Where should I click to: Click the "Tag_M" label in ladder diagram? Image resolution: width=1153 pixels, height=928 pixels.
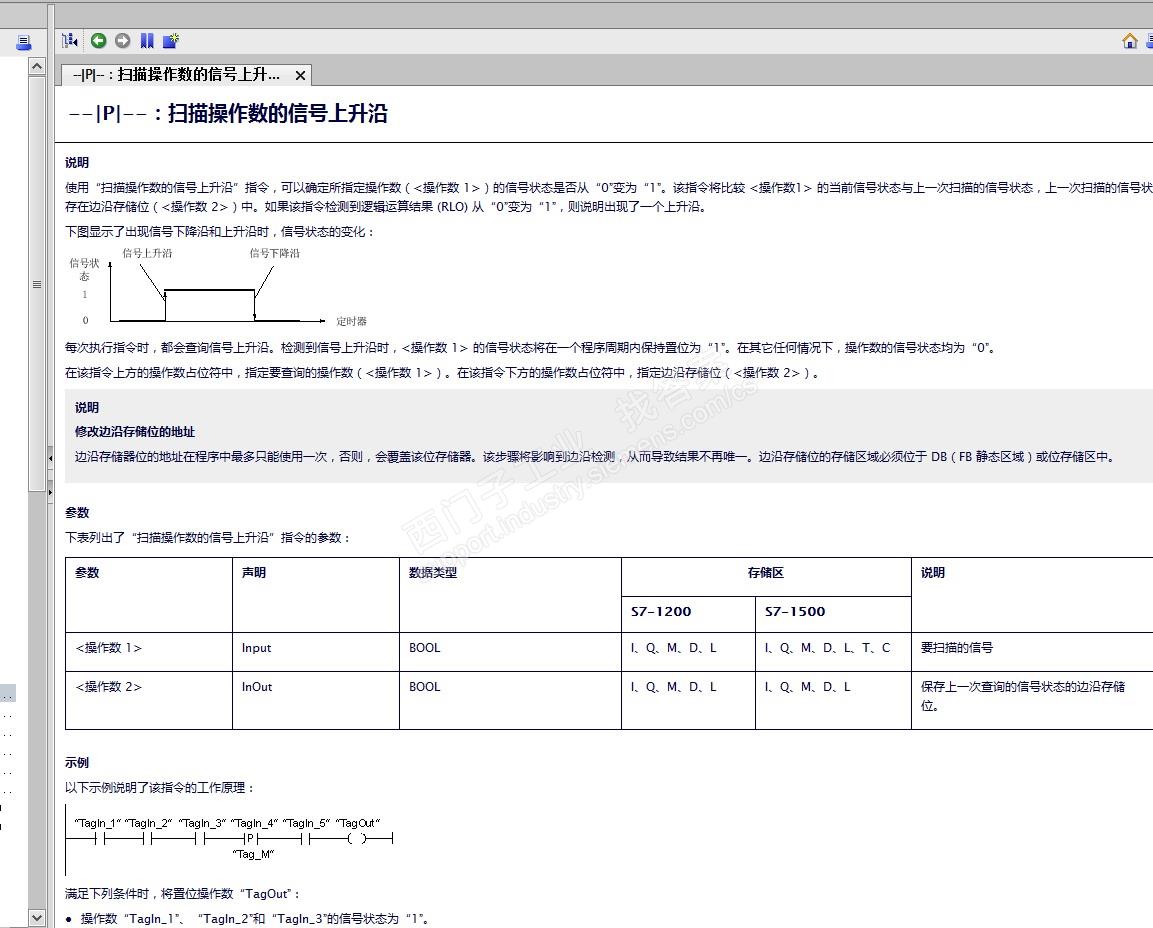(253, 854)
